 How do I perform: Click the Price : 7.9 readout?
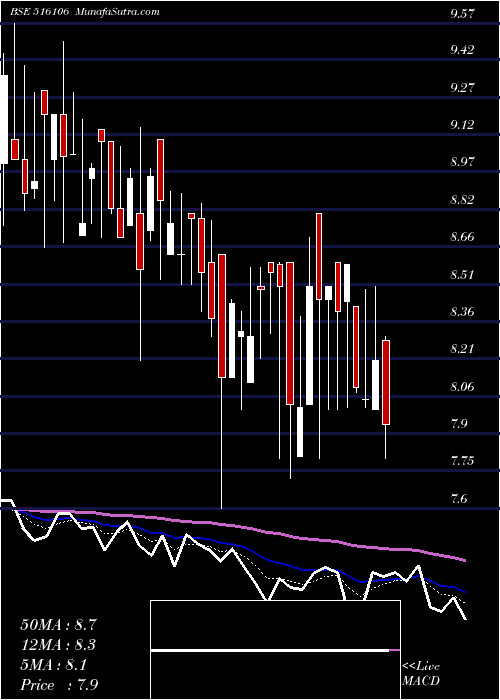[59, 685]
